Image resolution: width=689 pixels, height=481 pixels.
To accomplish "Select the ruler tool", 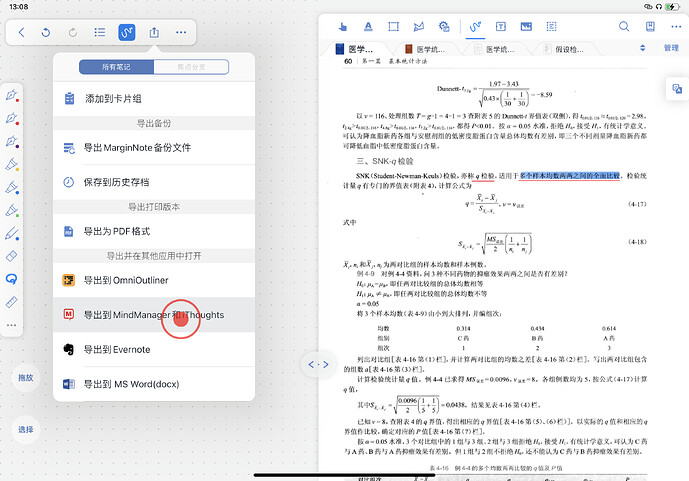I will pos(12,302).
